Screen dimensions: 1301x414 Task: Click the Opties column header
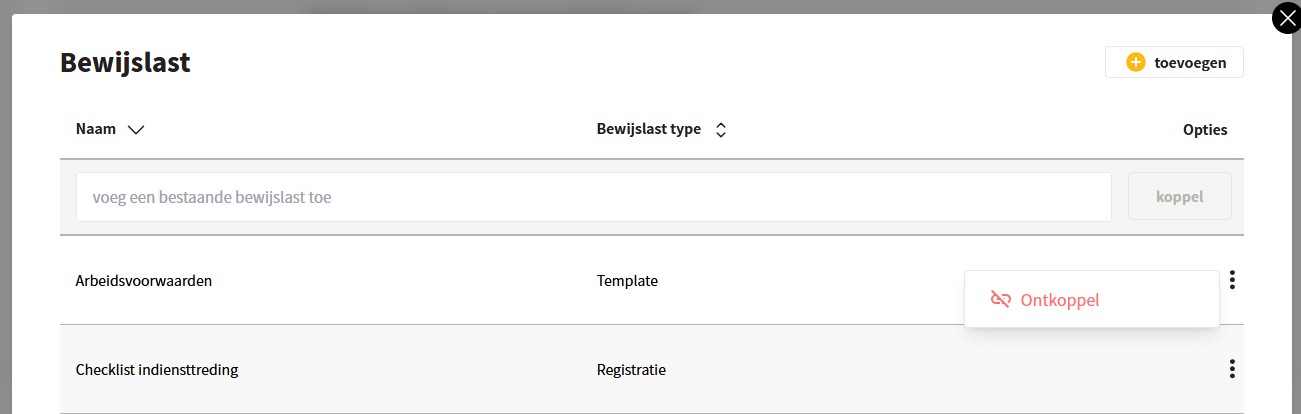[x=1205, y=130]
